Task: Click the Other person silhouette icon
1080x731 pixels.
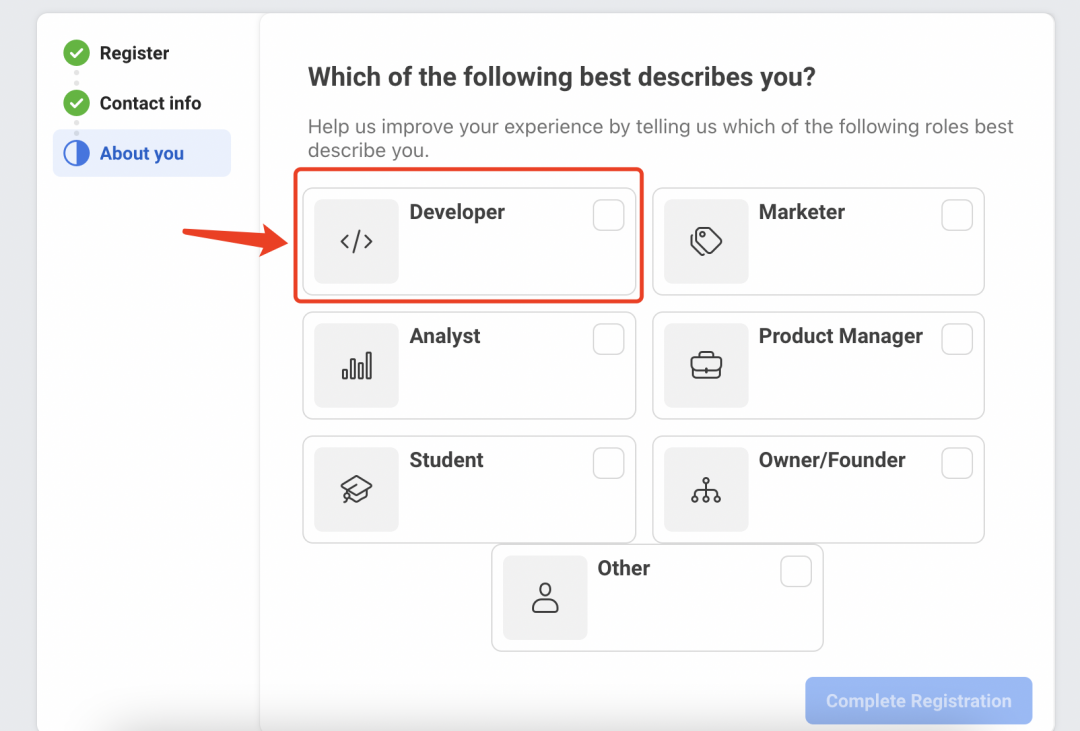Action: 545,597
